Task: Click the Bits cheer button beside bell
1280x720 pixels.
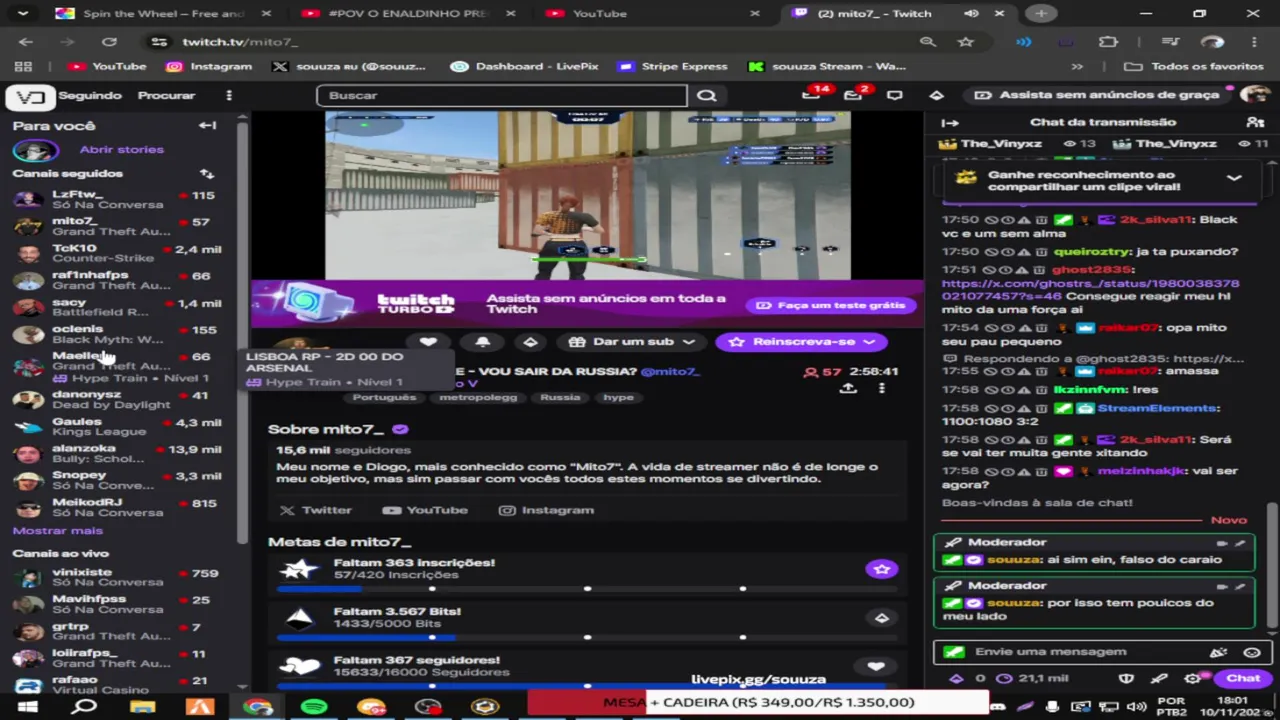Action: pyautogui.click(x=530, y=342)
